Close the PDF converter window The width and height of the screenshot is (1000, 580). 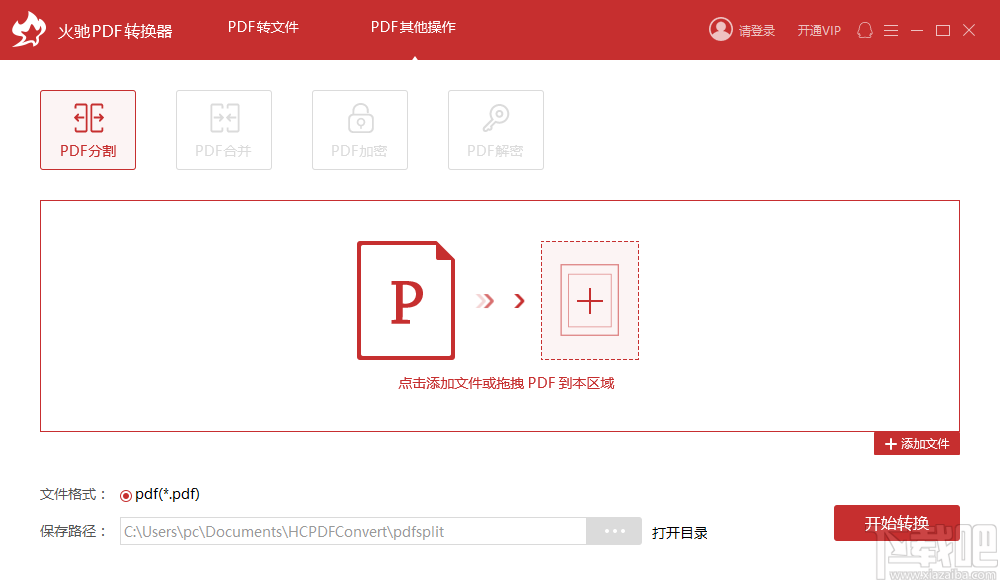969,31
